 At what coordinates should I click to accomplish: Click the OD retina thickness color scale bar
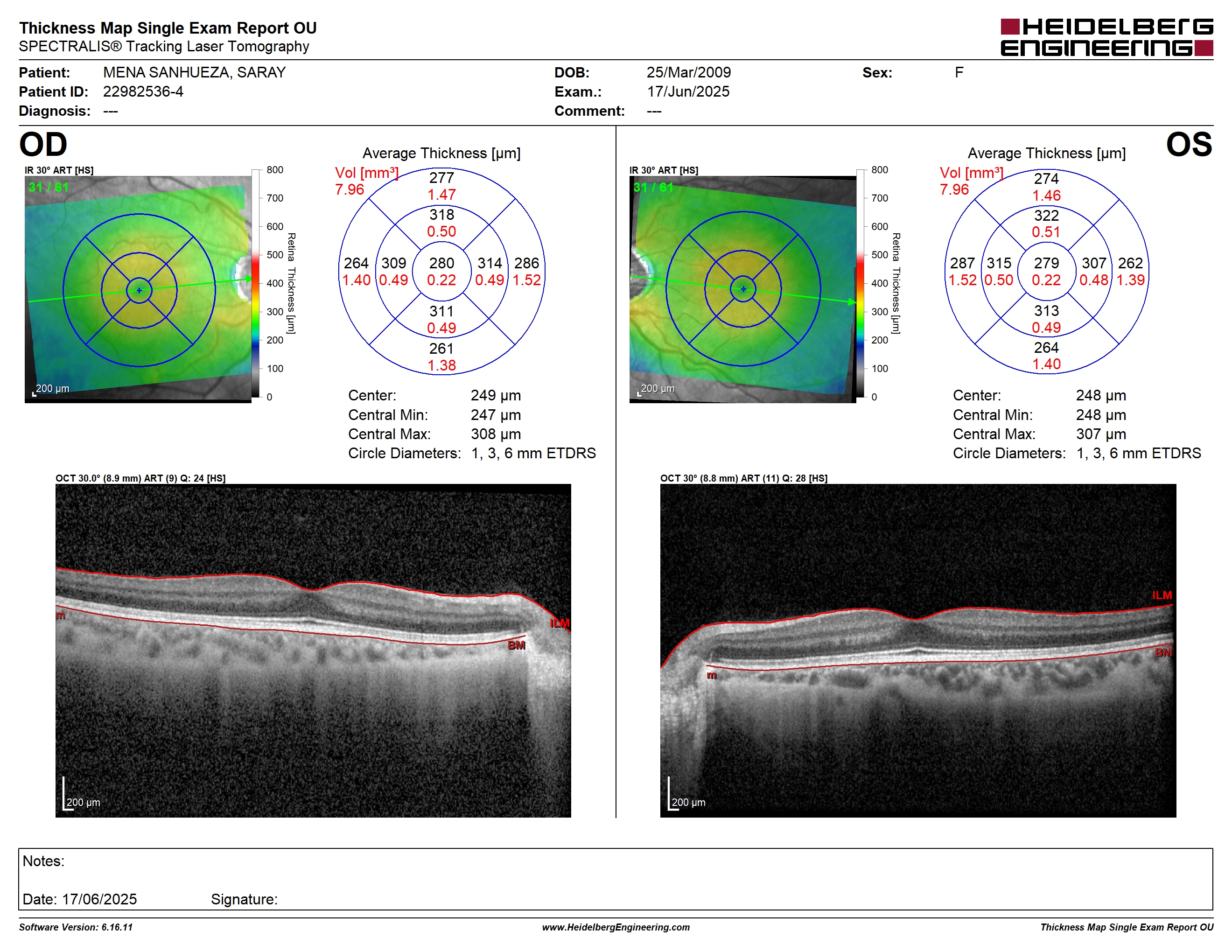coord(256,283)
